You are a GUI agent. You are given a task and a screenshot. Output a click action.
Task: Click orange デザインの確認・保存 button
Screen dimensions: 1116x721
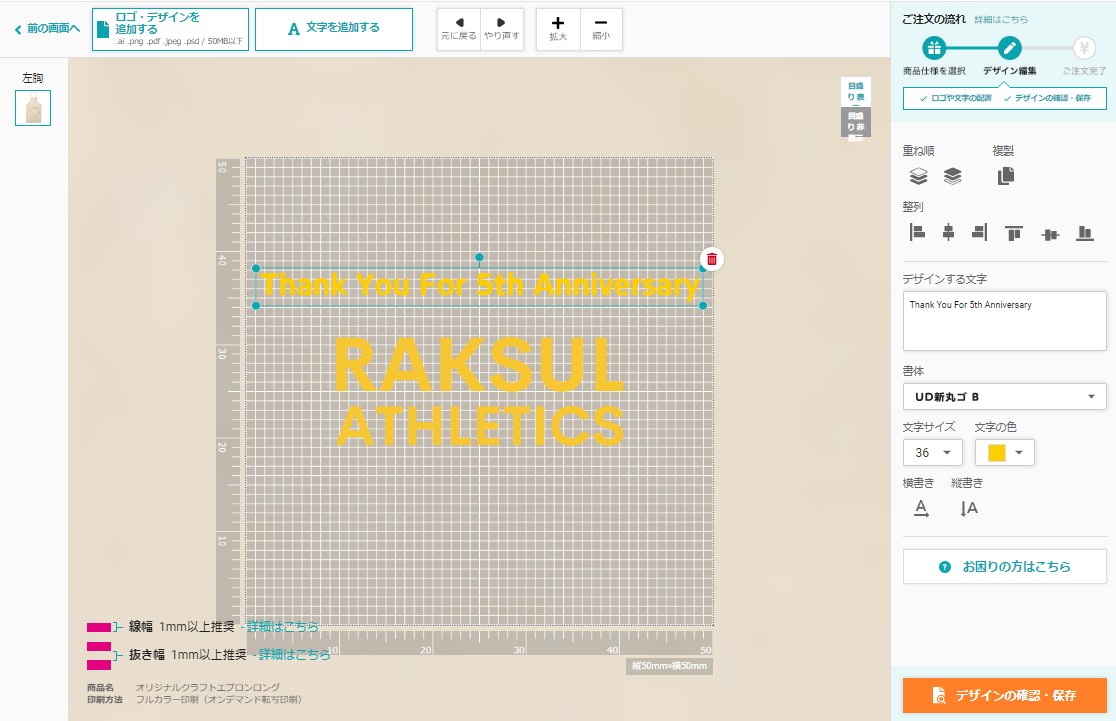click(x=1004, y=695)
